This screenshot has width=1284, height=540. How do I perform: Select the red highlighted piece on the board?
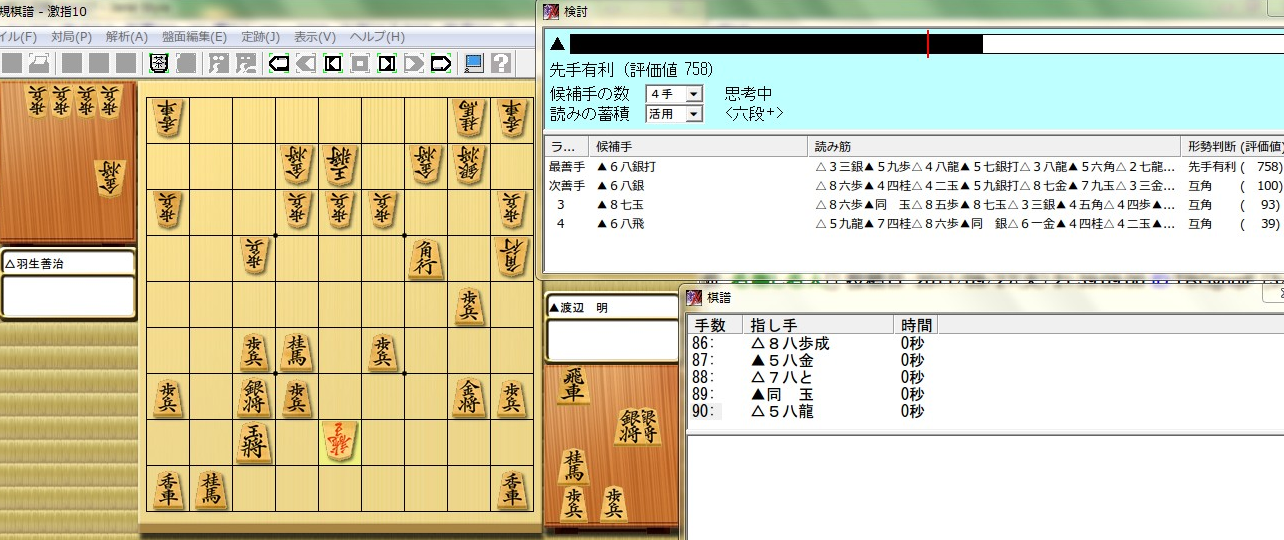[340, 441]
